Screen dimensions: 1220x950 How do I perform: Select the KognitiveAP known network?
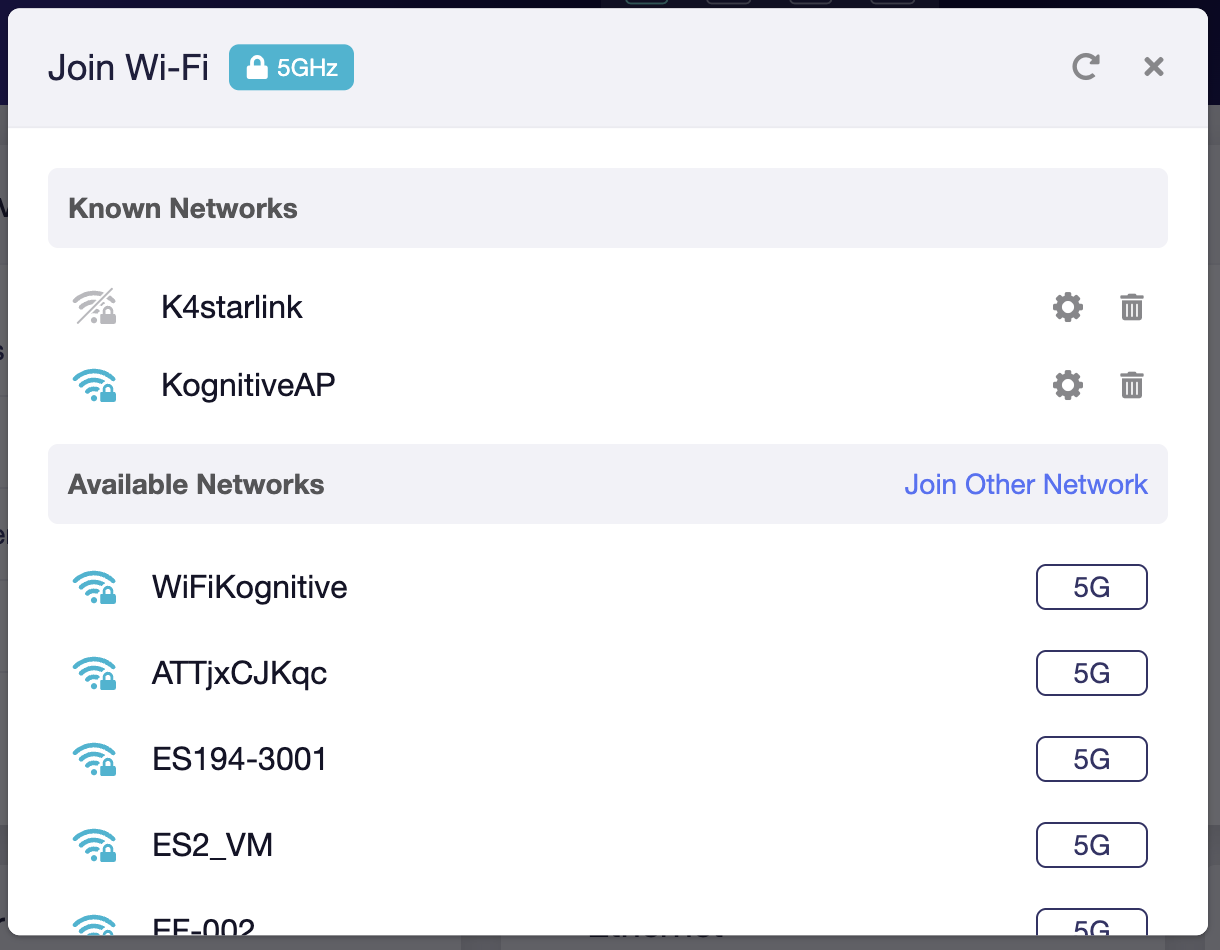248,385
